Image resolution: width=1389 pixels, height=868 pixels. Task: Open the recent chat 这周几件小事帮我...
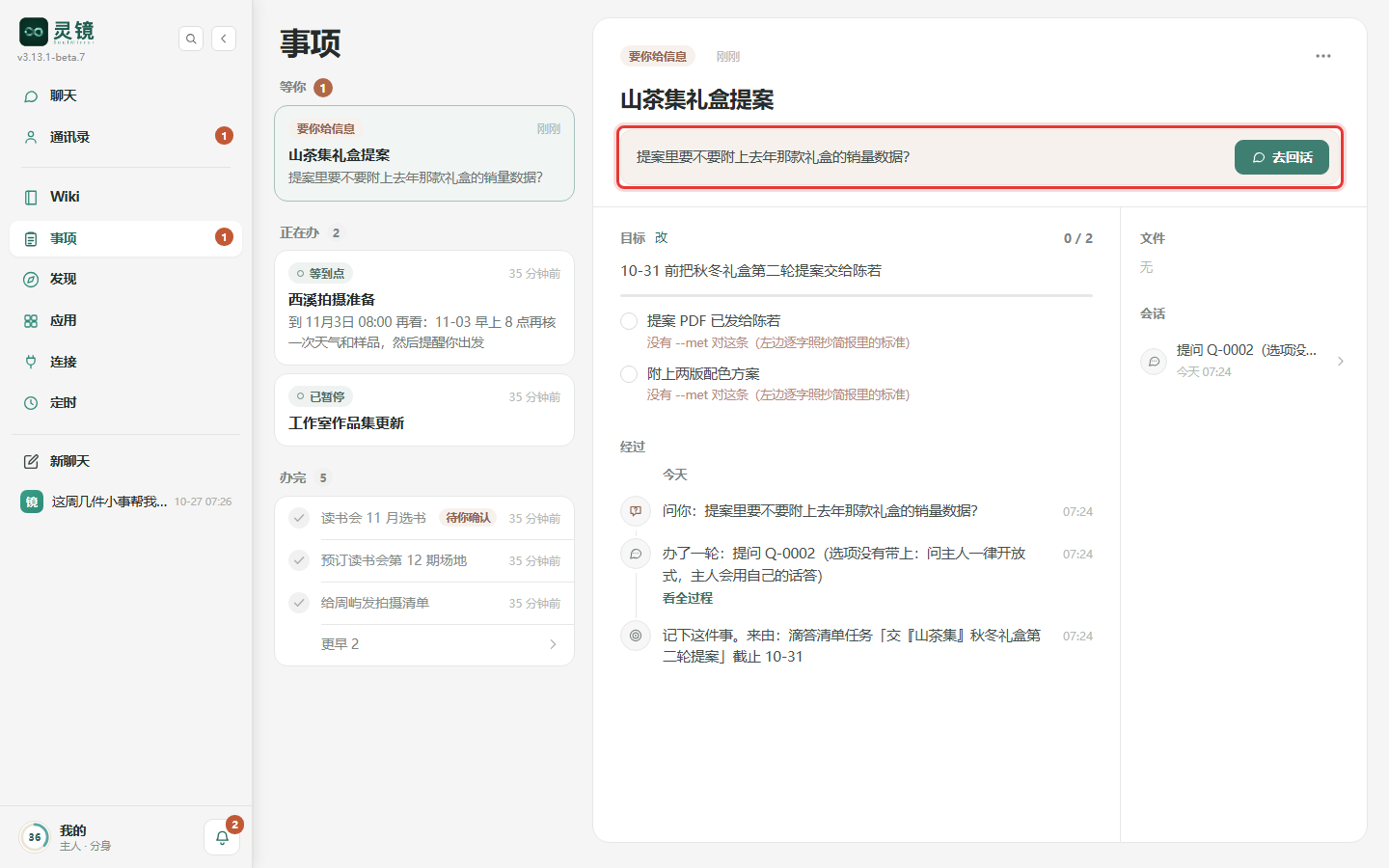point(125,502)
